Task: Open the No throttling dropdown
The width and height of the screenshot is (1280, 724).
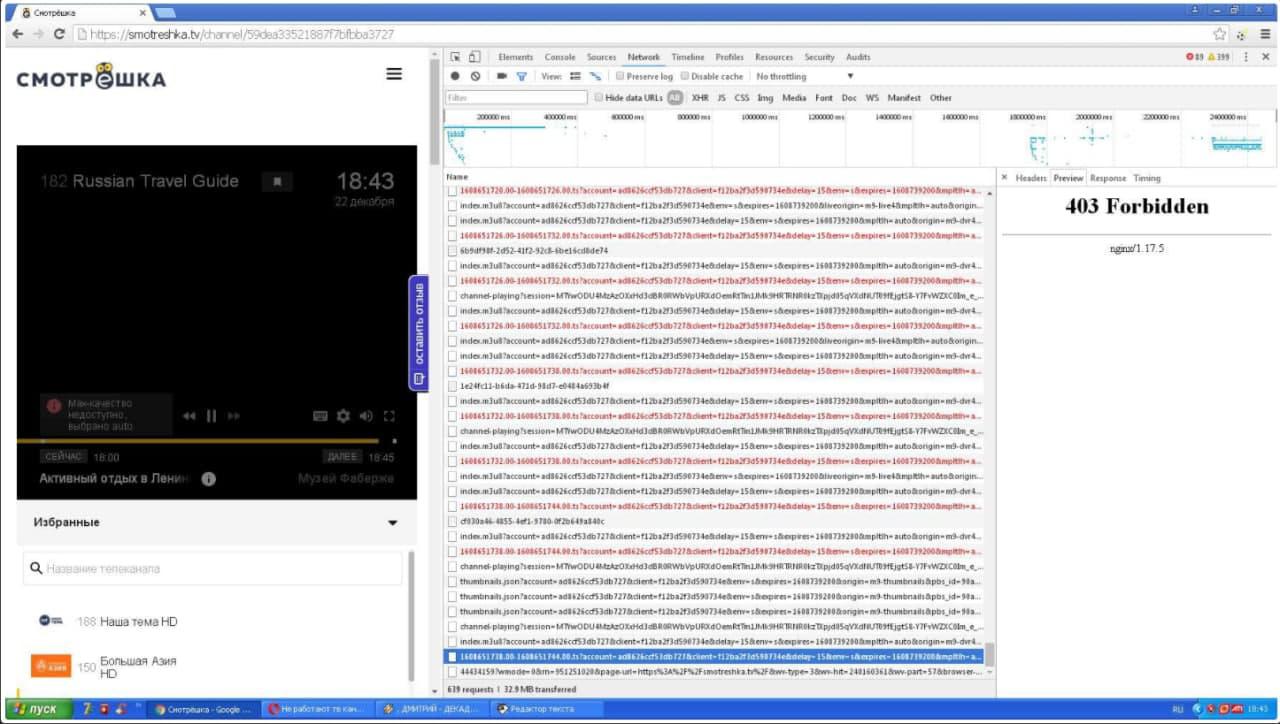Action: (805, 76)
